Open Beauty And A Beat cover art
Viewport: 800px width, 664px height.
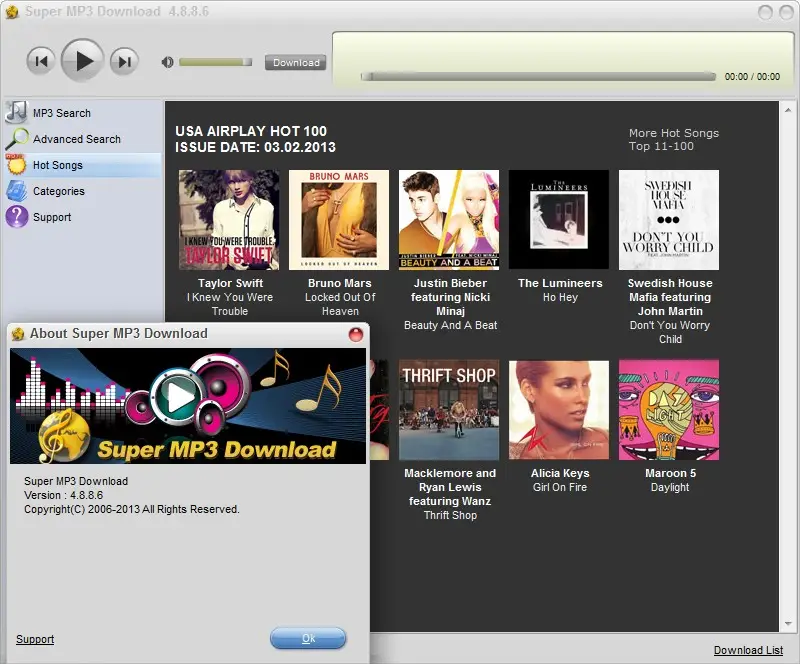click(x=449, y=220)
